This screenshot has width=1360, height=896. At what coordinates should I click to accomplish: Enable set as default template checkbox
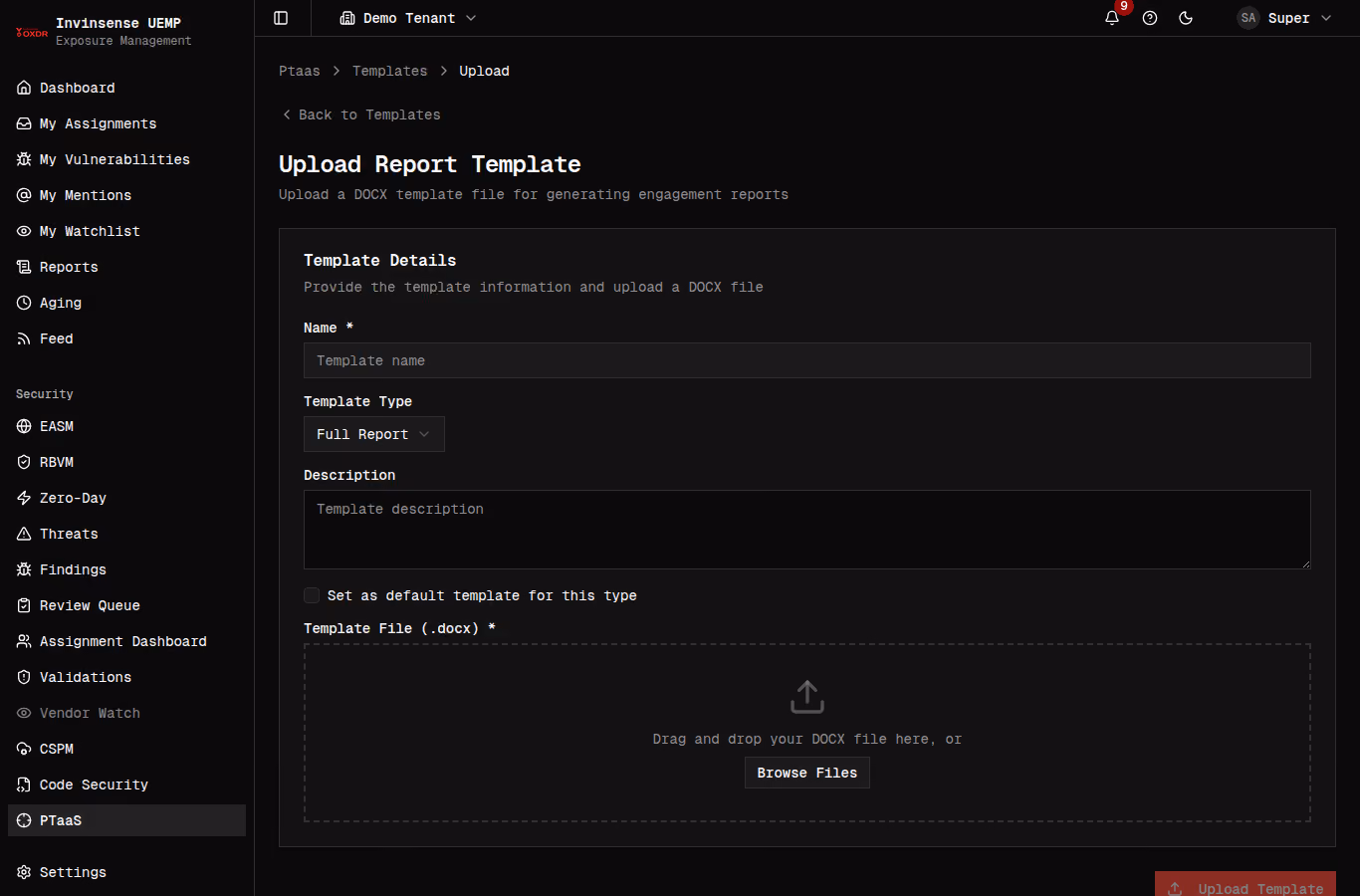click(312, 595)
